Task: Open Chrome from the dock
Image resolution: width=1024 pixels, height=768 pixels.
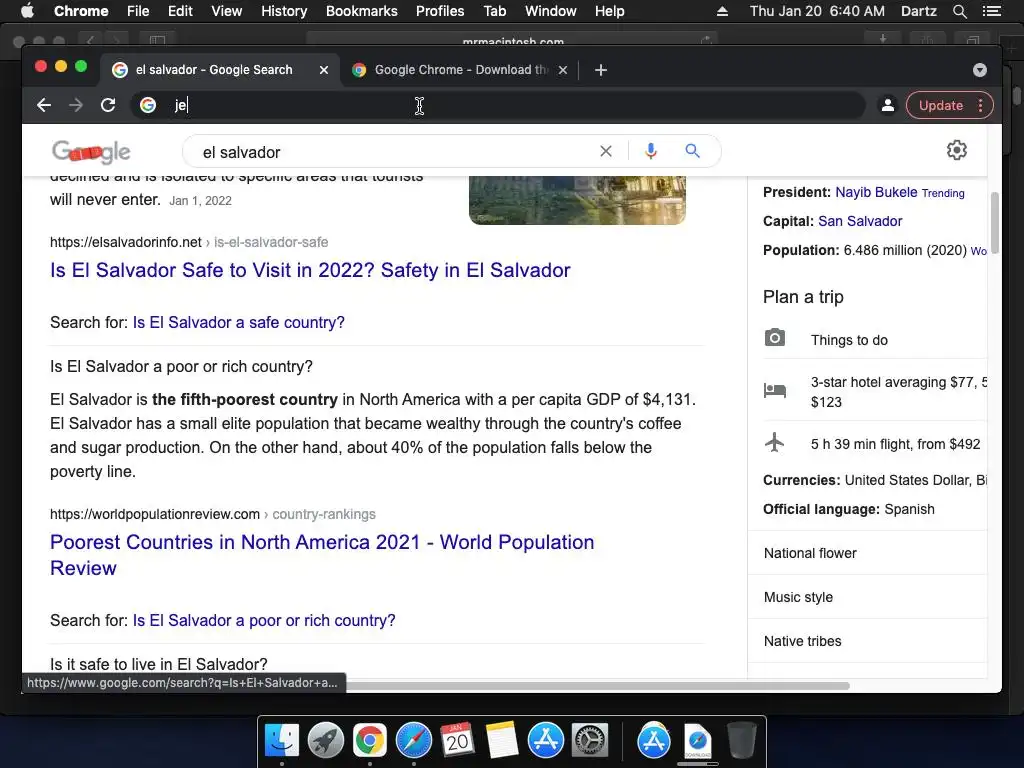Action: tap(370, 741)
